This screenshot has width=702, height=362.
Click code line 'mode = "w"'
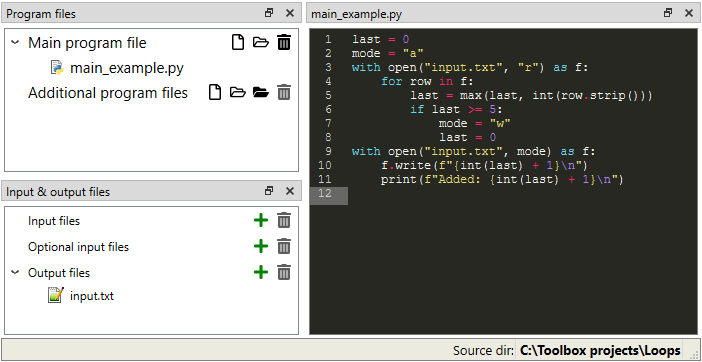coord(475,123)
